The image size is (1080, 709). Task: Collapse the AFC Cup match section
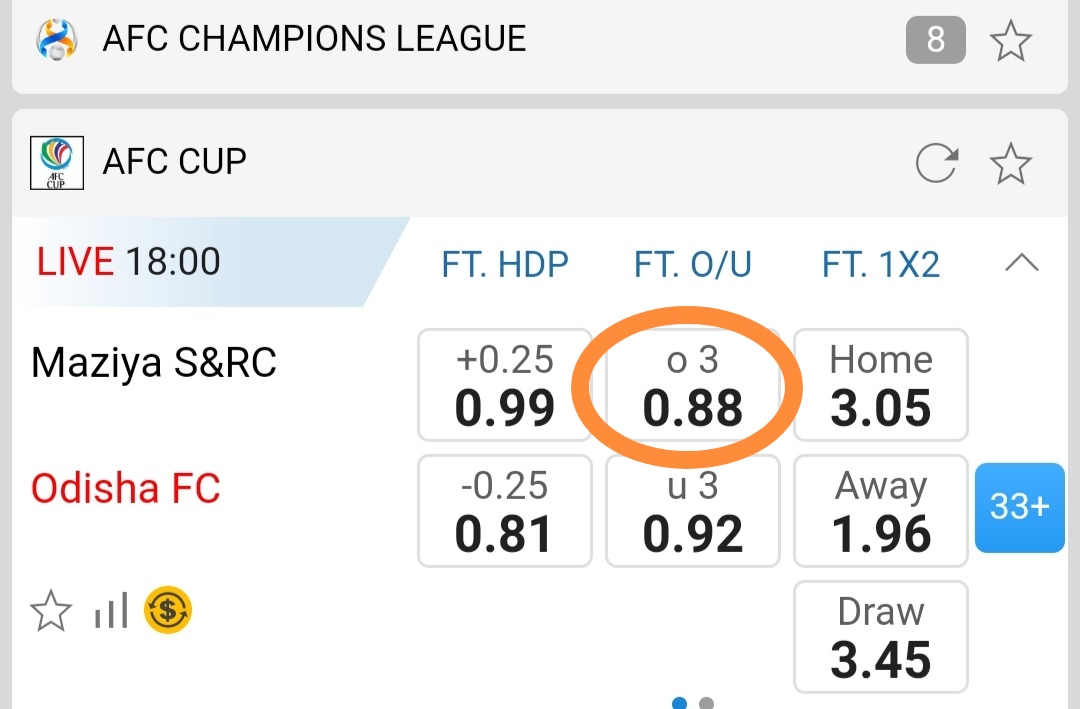1021,264
